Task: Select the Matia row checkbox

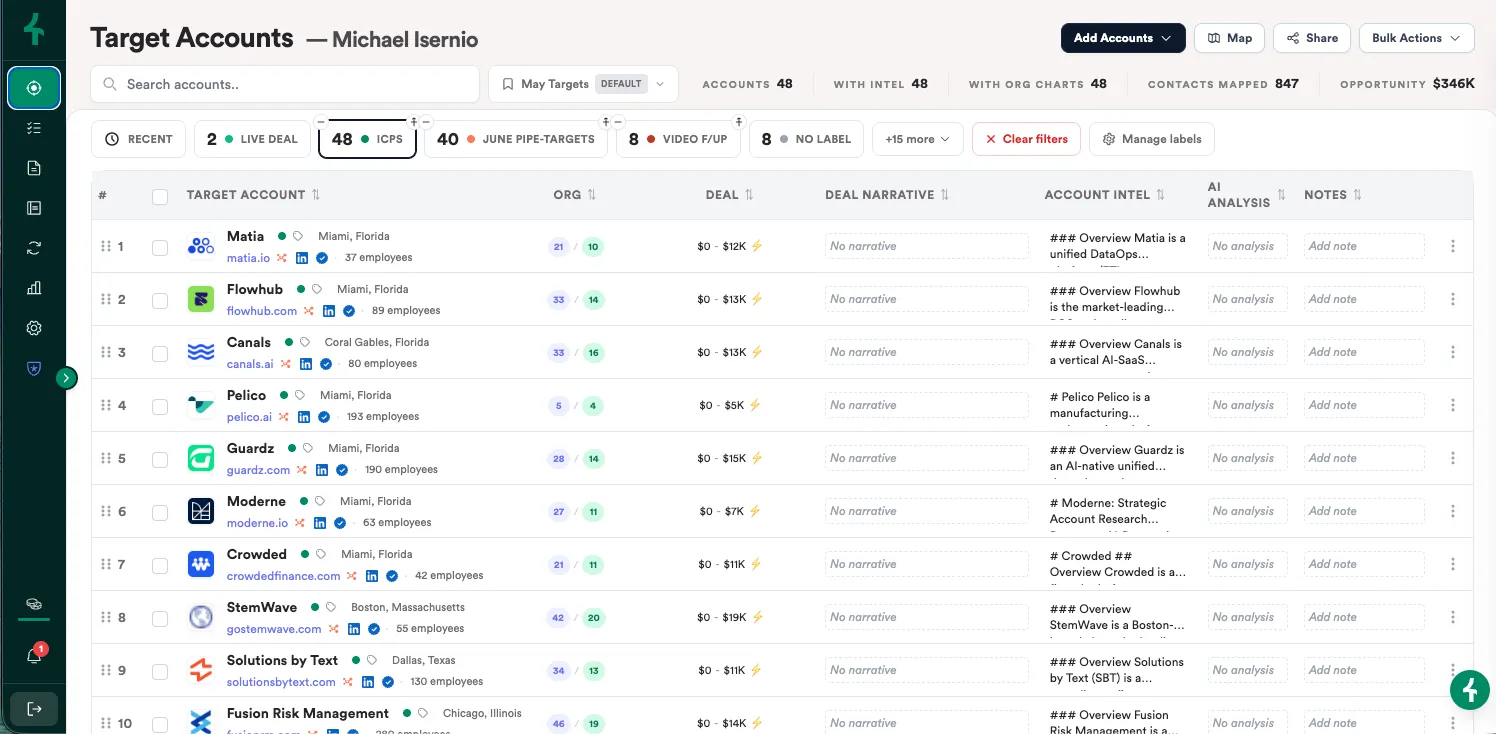Action: [160, 247]
